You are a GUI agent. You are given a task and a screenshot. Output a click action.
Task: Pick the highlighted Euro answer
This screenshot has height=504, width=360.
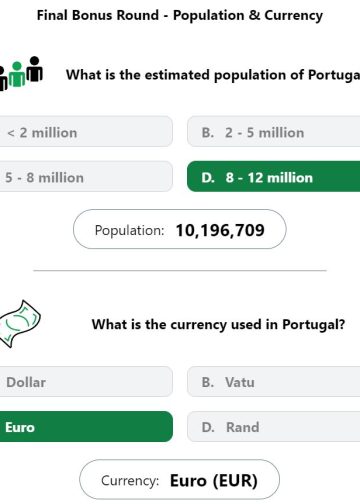[x=86, y=427]
